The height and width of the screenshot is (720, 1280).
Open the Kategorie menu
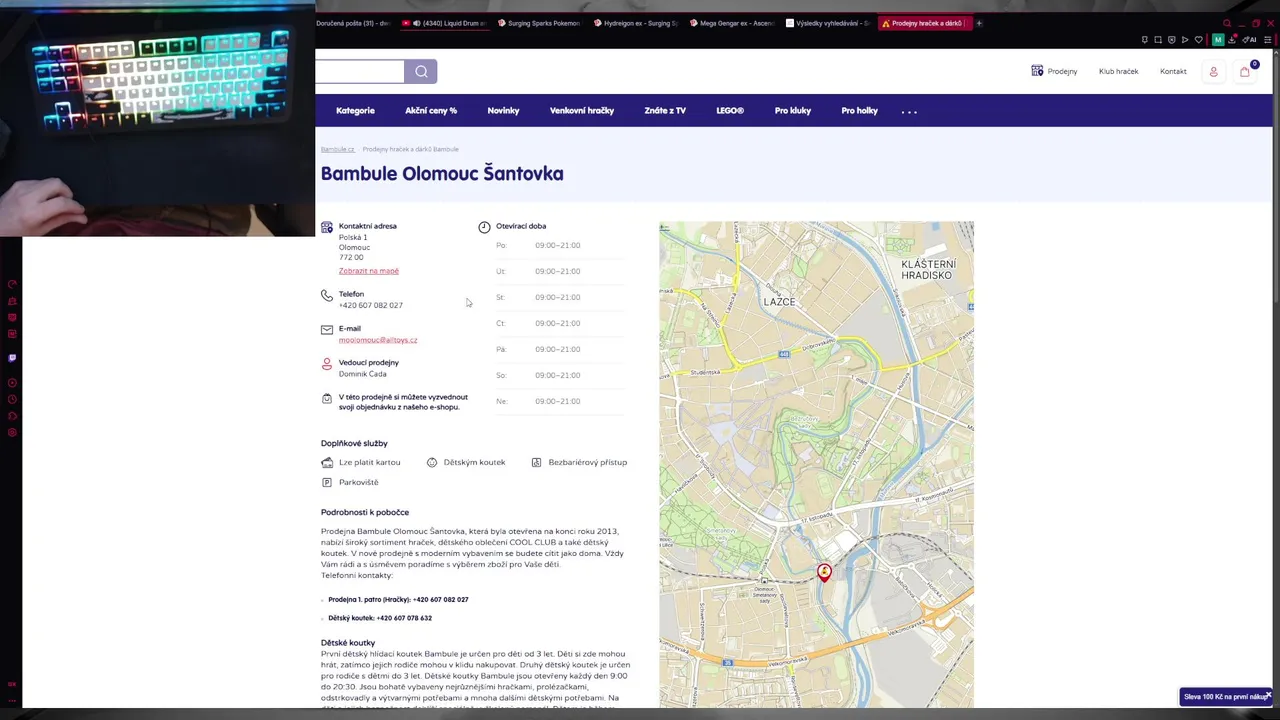[x=355, y=111]
